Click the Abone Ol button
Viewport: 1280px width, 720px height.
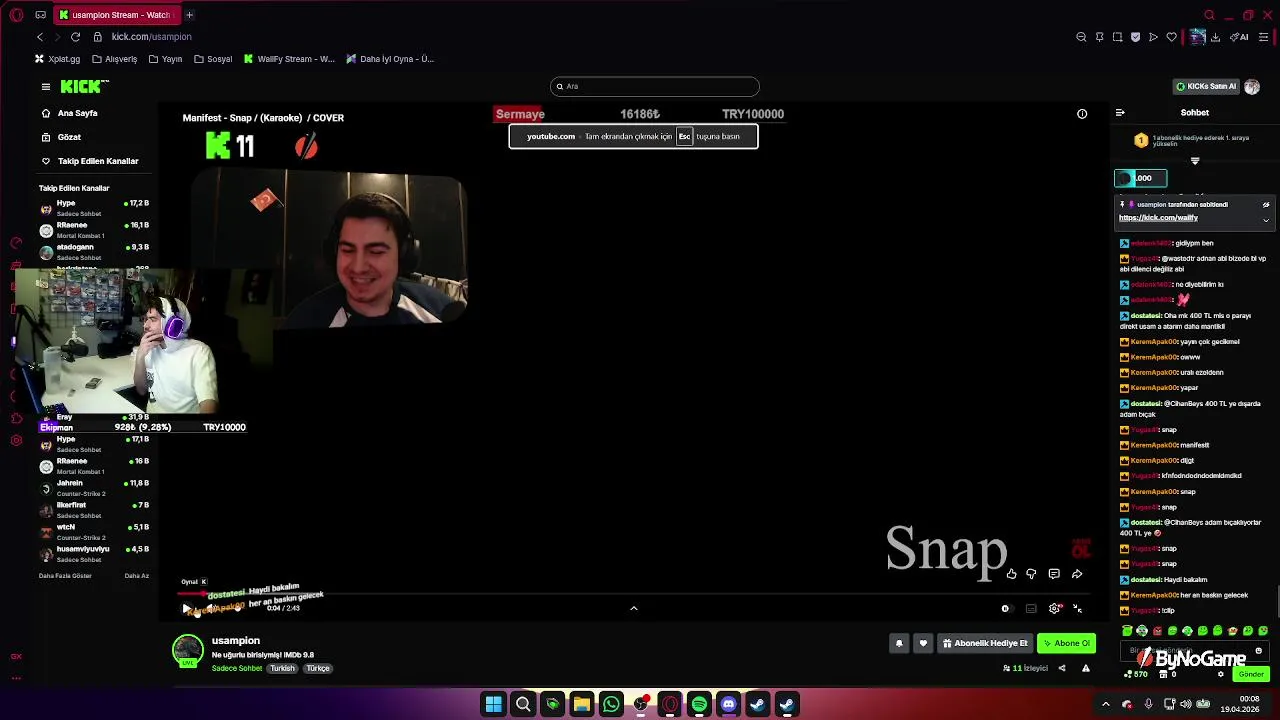pyautogui.click(x=1066, y=643)
